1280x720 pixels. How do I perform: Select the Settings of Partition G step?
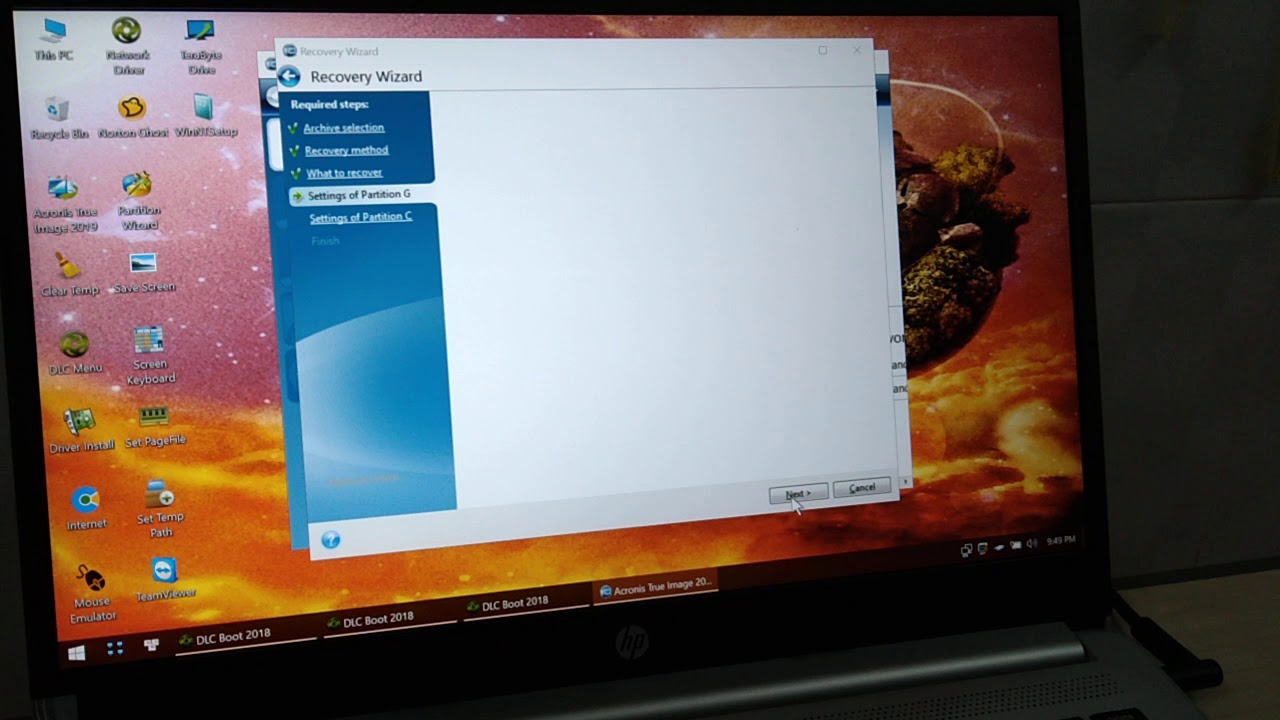point(359,195)
